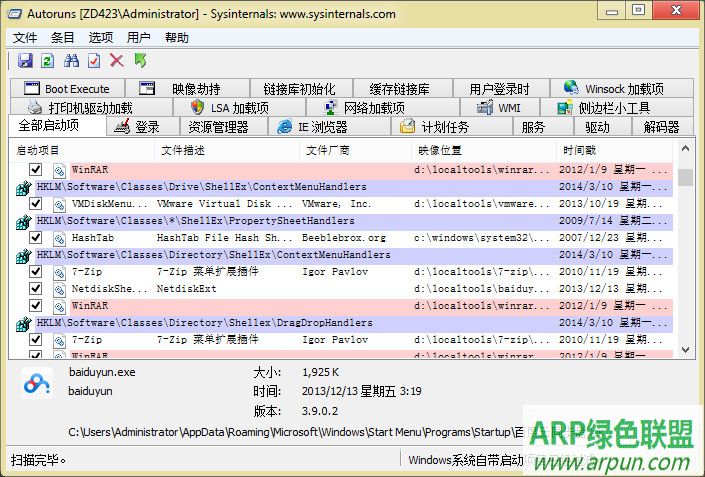Viewport: 705px width, 477px height.
Task: Sort by the 文件厂商 column header
Action: pos(355,150)
